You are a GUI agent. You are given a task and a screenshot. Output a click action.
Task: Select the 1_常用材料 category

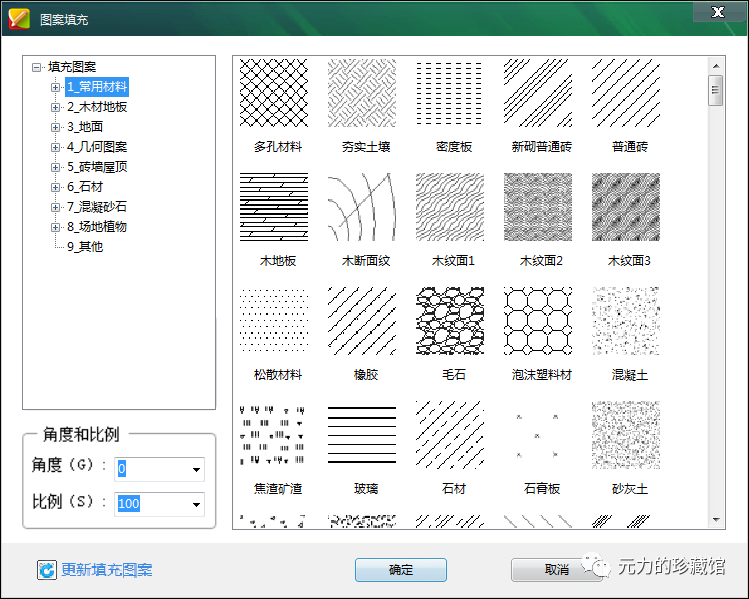(97, 87)
